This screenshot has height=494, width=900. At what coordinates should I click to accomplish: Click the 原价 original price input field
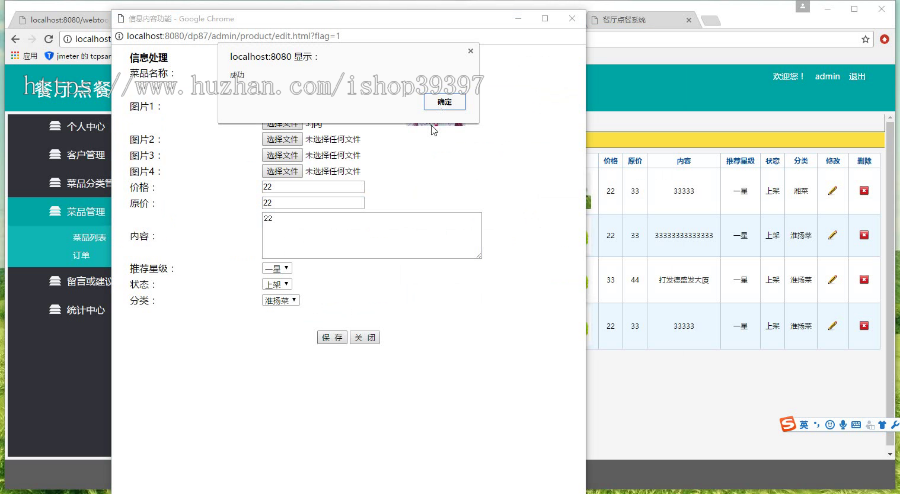313,203
